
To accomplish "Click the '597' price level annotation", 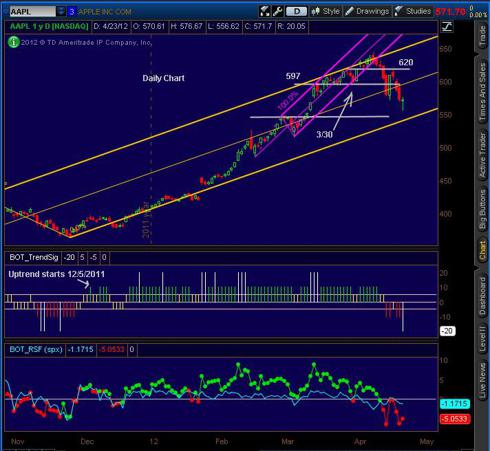I will [x=293, y=76].
